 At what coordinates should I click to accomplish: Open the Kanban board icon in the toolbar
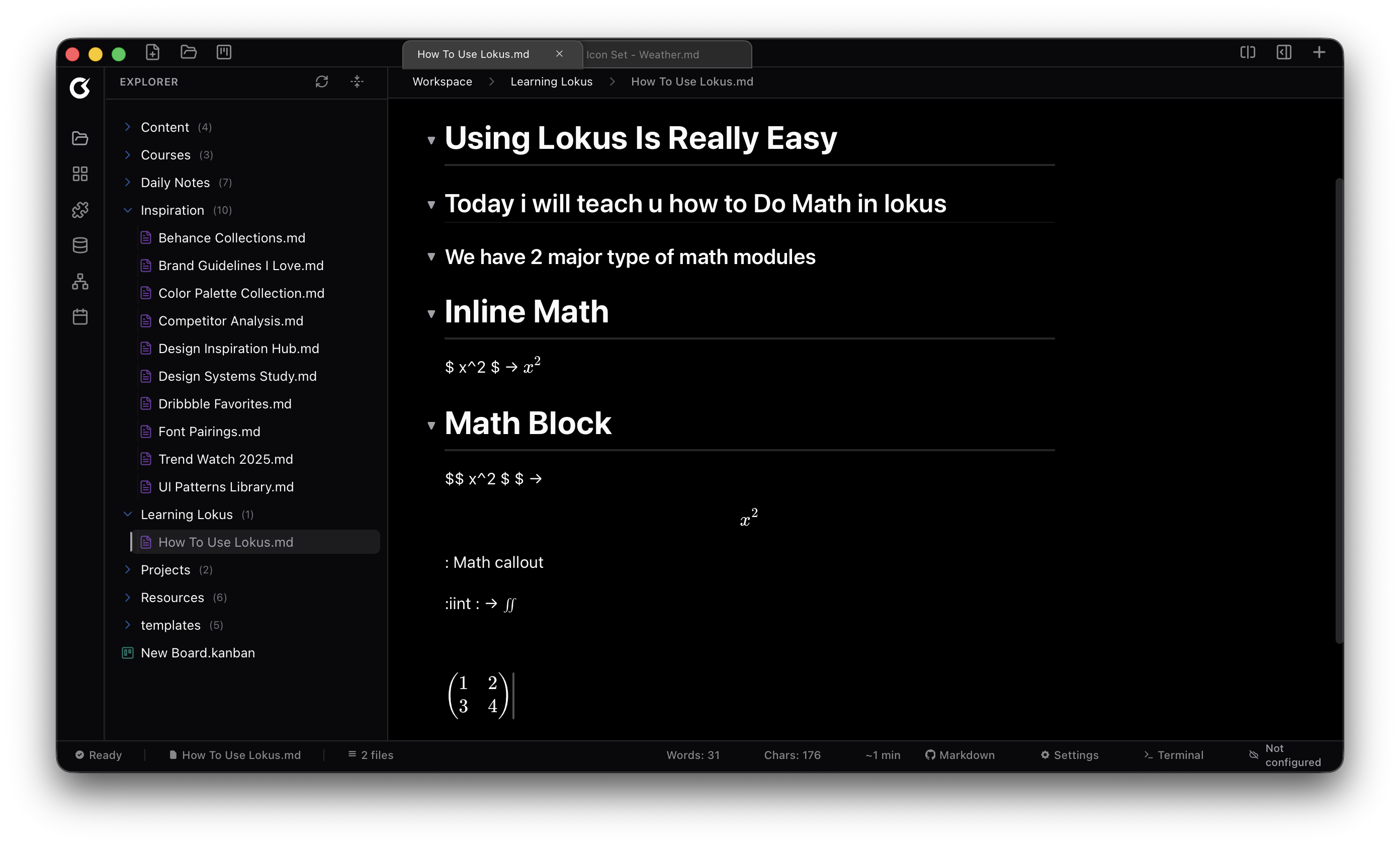[x=224, y=52]
